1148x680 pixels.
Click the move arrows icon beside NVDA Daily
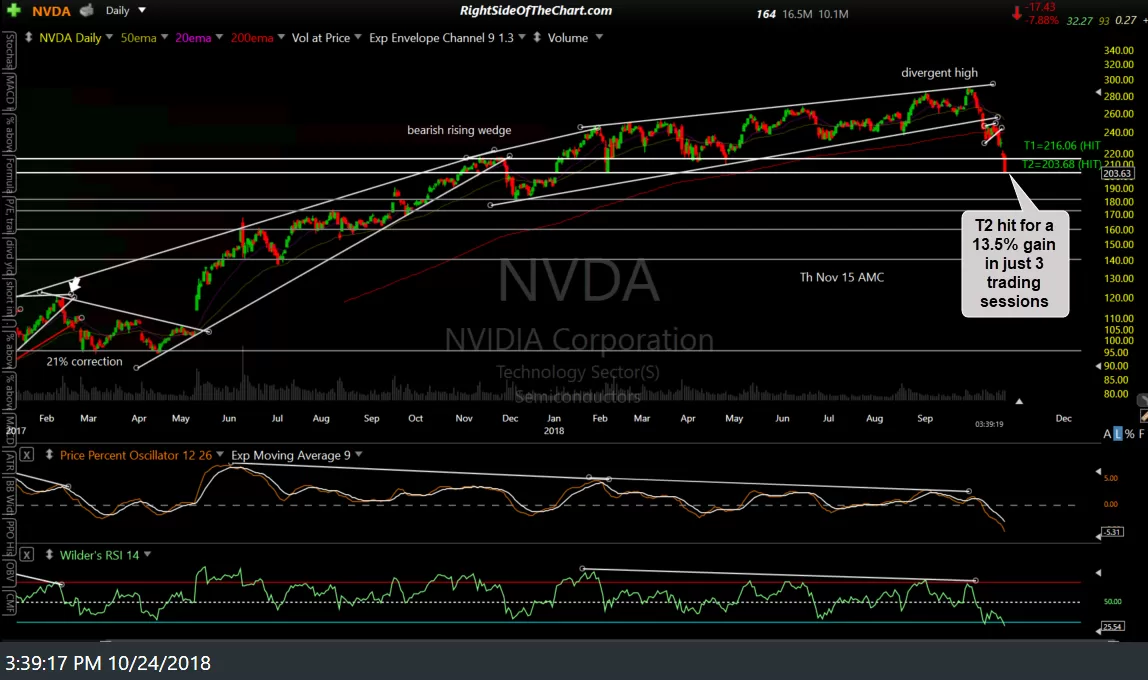click(29, 37)
